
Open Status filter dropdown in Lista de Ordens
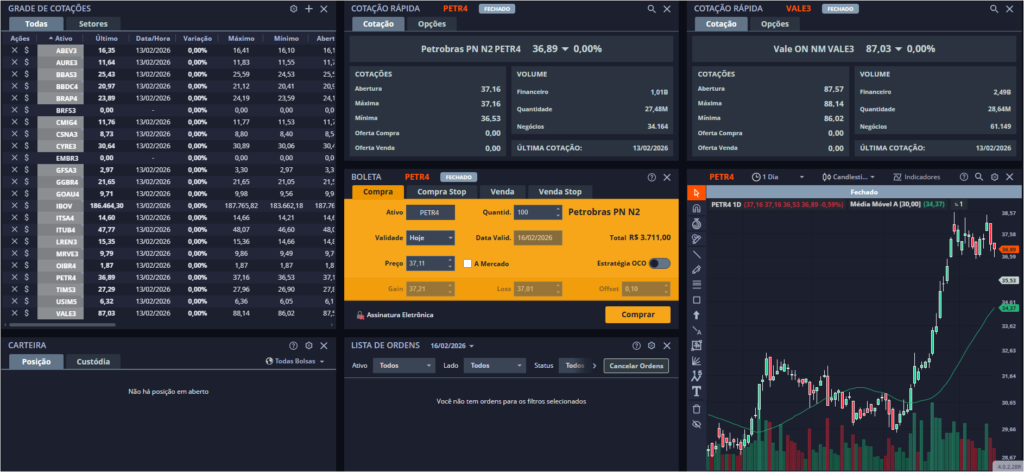(573, 366)
